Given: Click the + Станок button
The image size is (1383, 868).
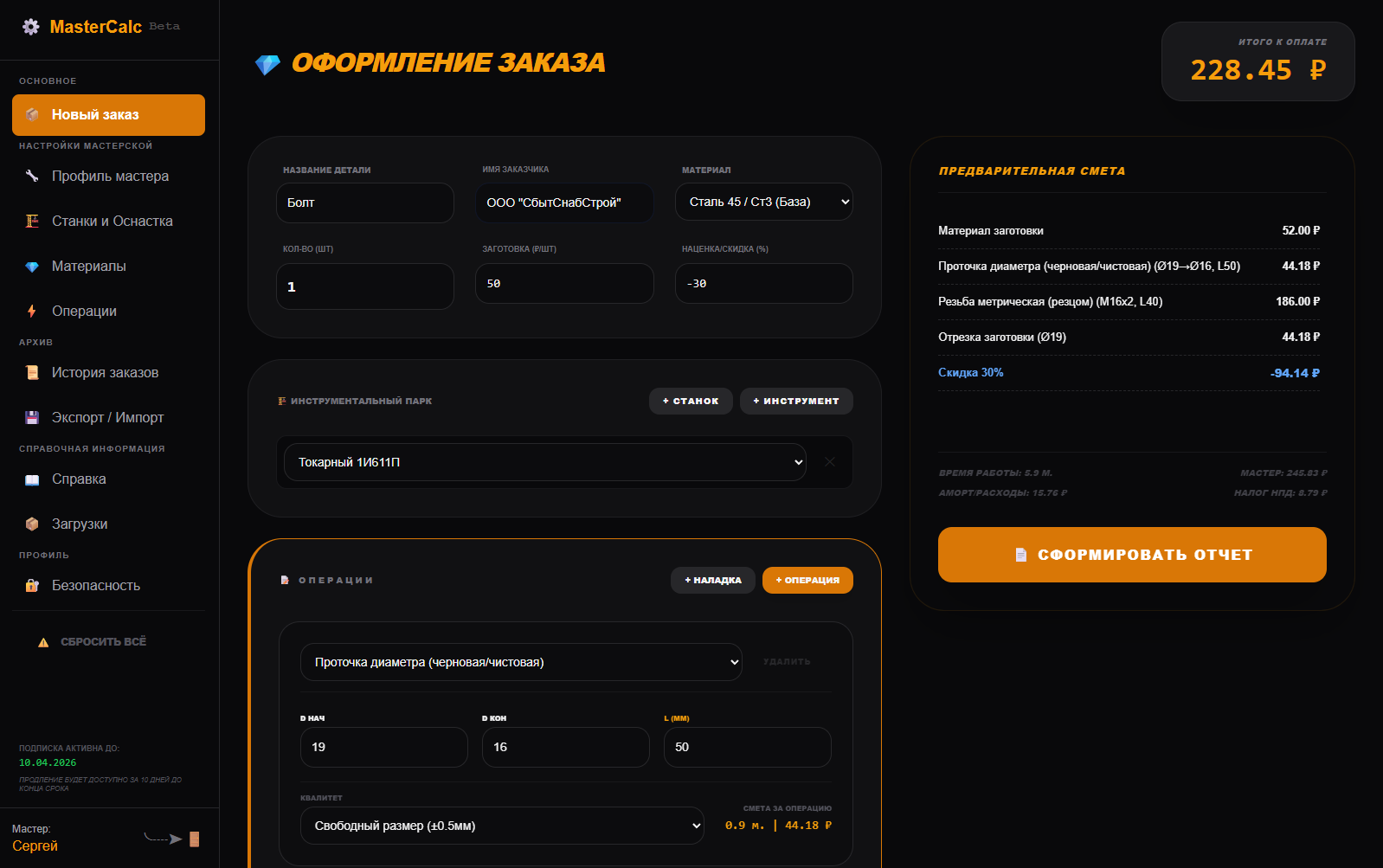Looking at the screenshot, I should (x=690, y=401).
